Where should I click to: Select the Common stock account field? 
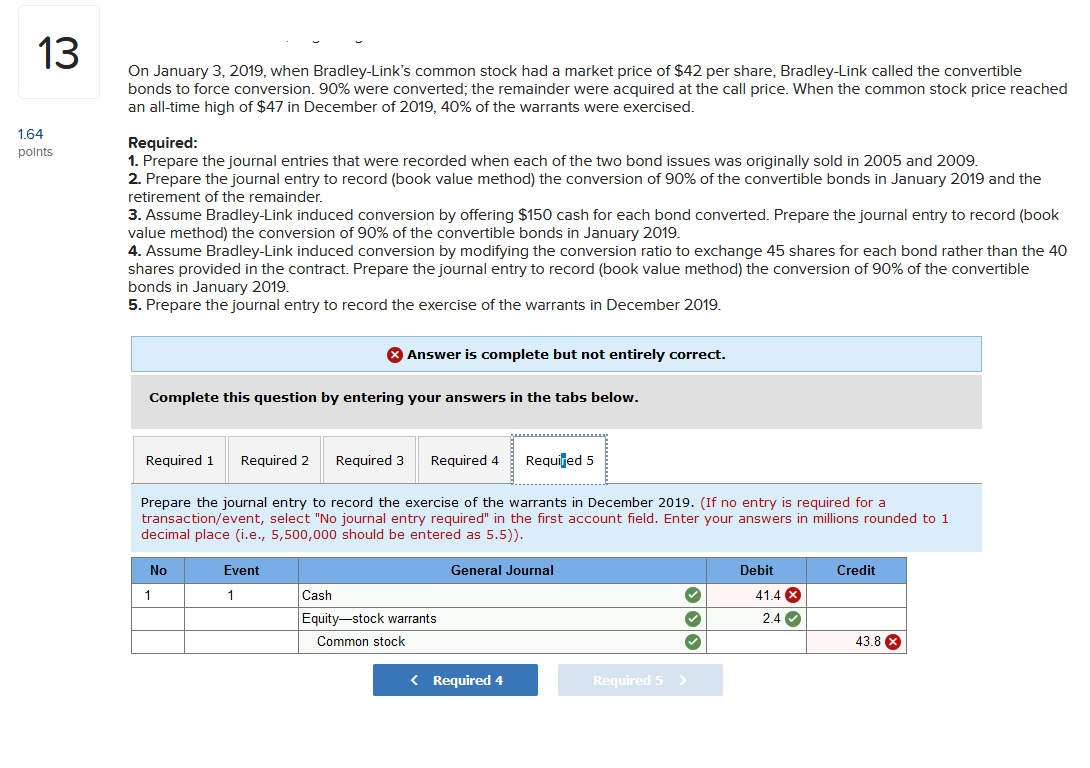503,642
